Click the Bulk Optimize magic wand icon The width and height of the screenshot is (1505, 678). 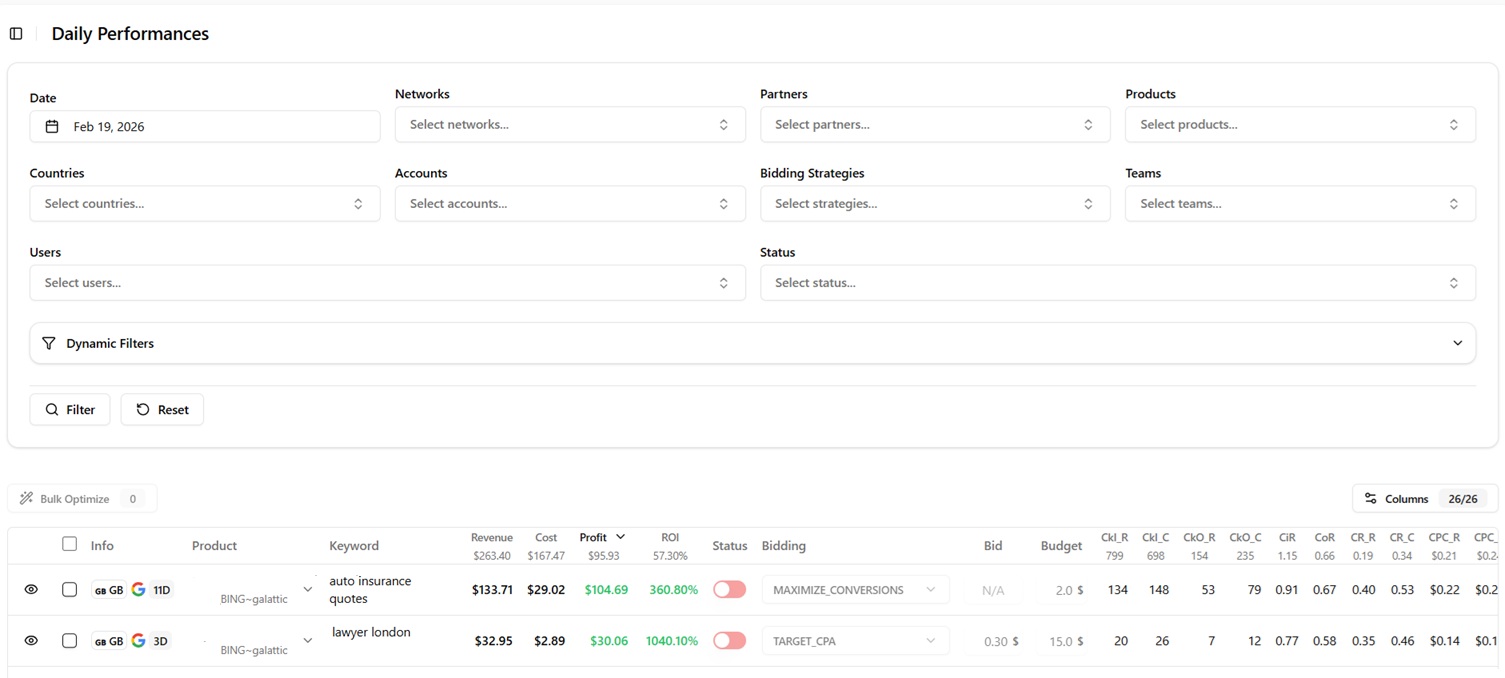click(27, 498)
